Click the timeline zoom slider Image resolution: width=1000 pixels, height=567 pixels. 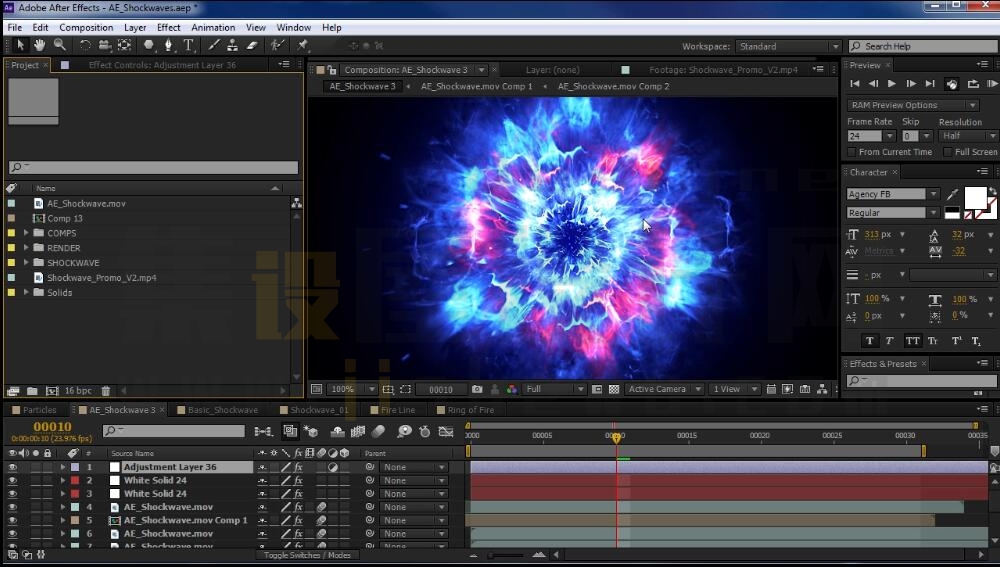(x=507, y=555)
